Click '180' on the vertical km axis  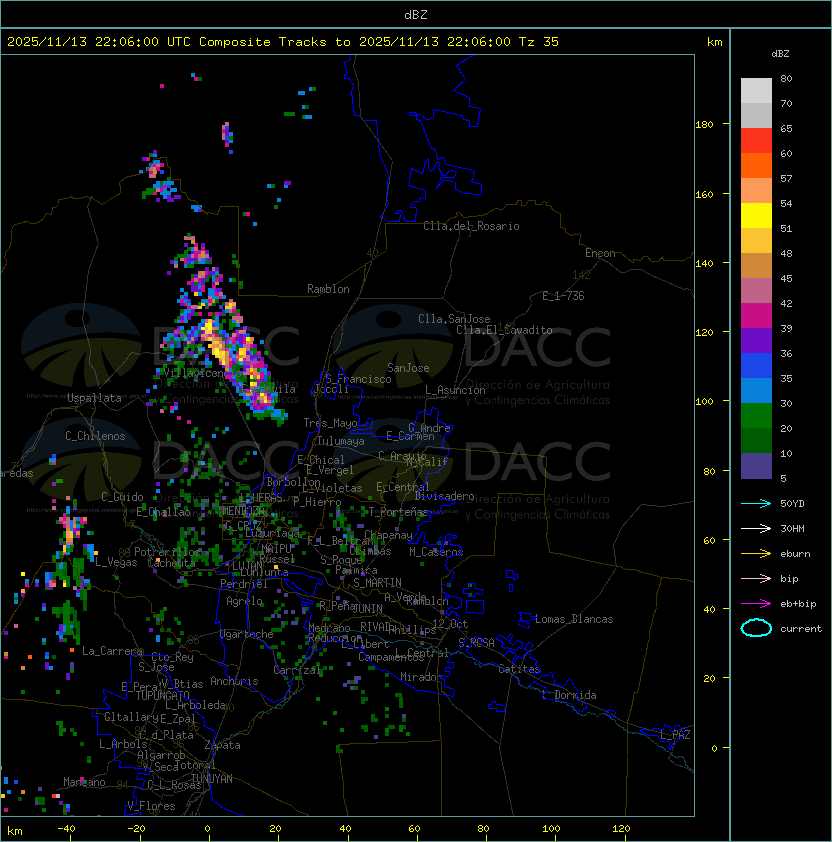(x=704, y=125)
